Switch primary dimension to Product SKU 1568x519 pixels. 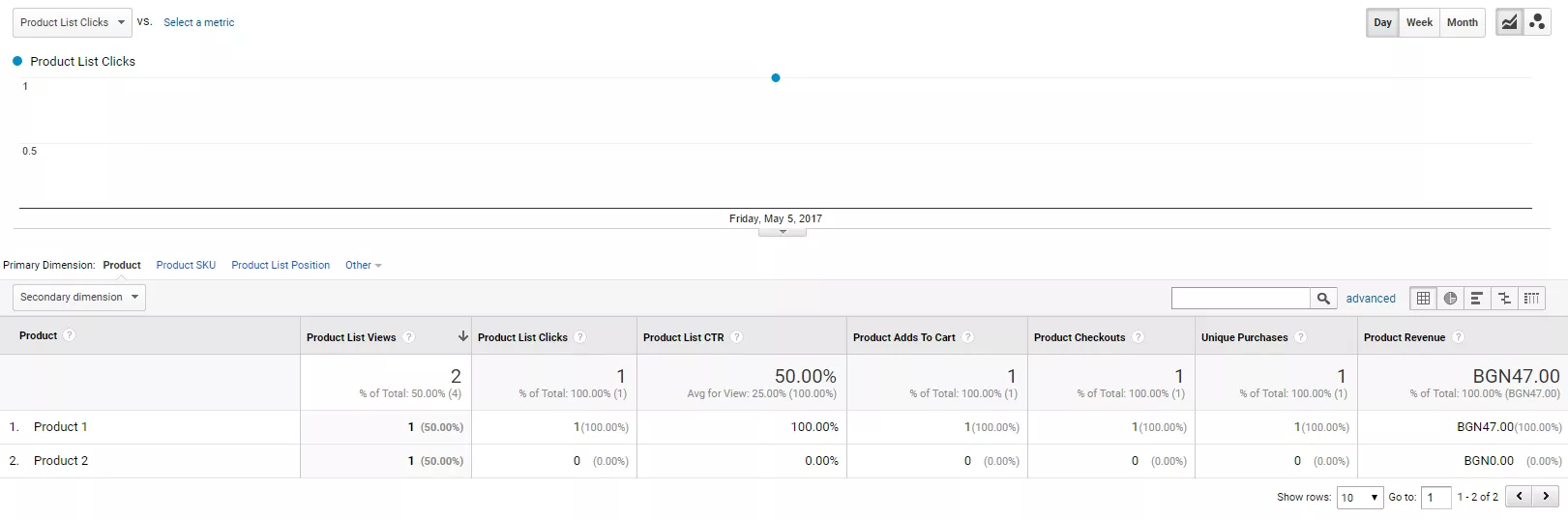click(x=186, y=265)
